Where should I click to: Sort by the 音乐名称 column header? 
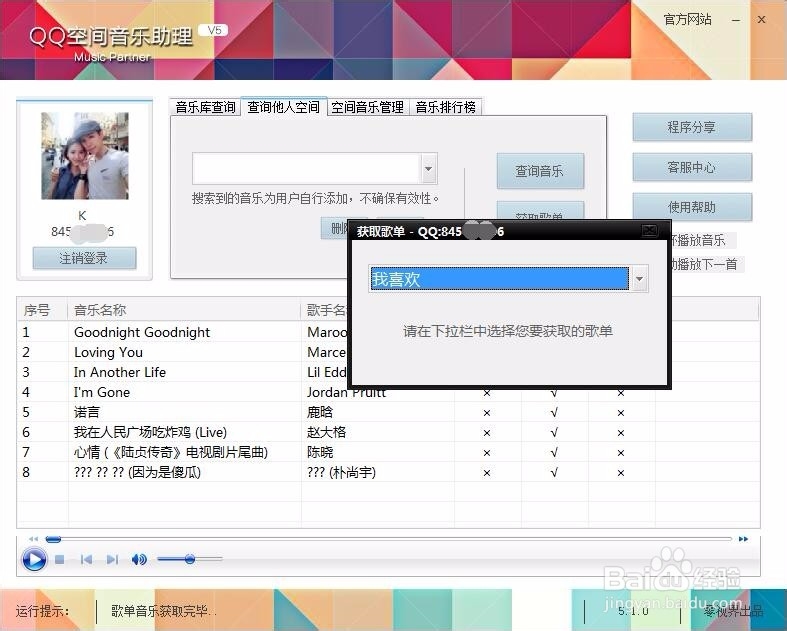click(184, 310)
